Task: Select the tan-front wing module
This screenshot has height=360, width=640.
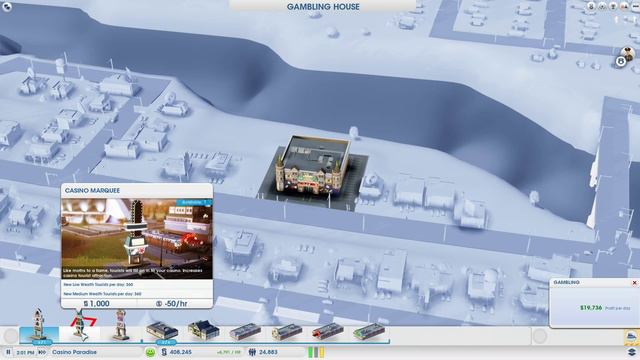Action: (x=287, y=331)
